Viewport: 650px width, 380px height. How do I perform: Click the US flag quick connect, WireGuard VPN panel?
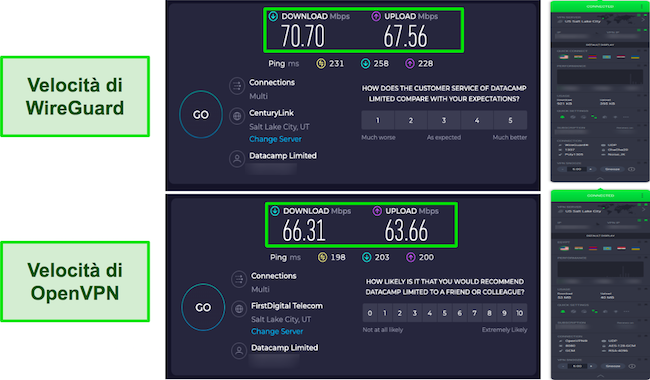click(564, 57)
